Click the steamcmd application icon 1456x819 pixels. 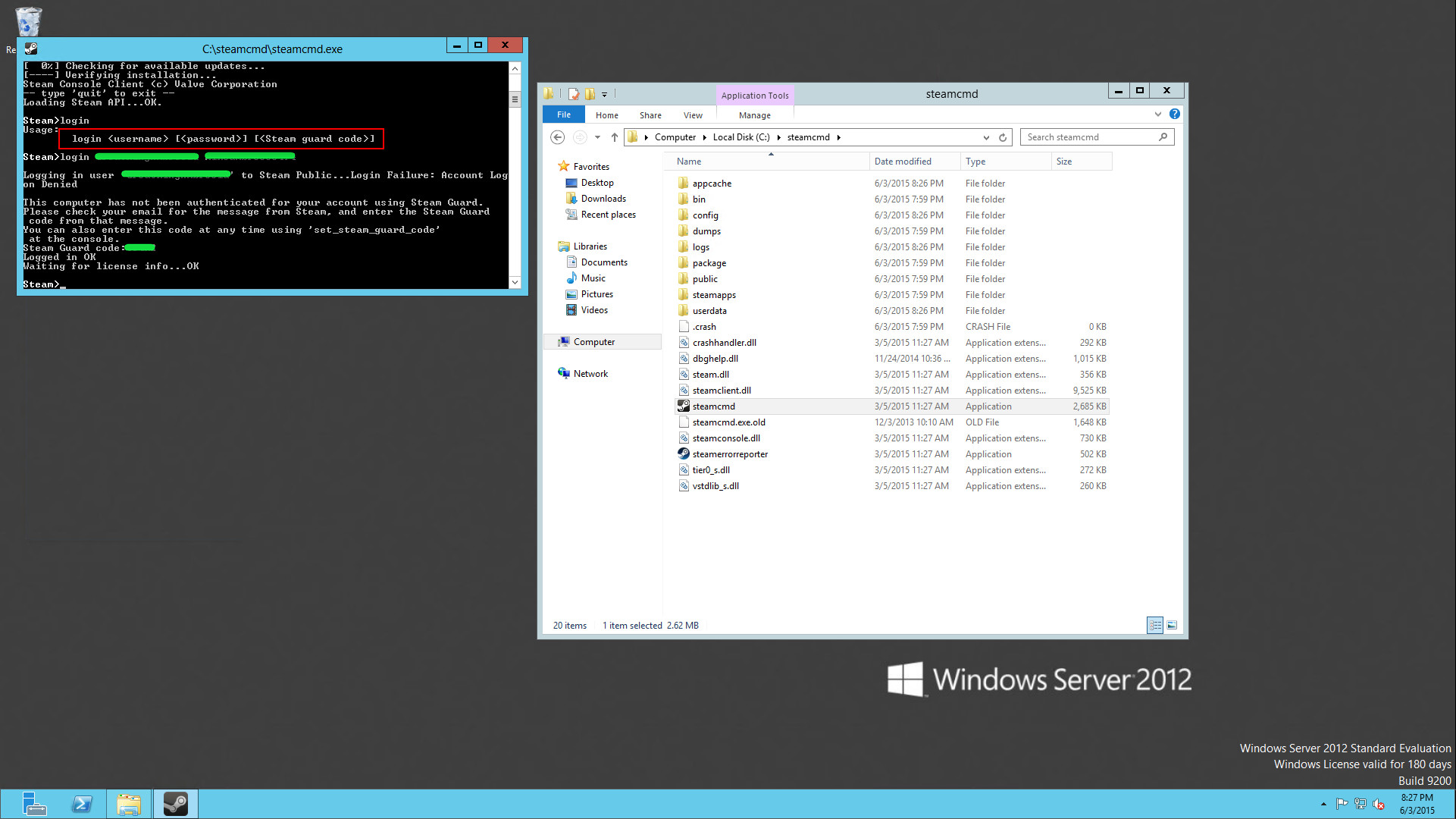(x=683, y=406)
